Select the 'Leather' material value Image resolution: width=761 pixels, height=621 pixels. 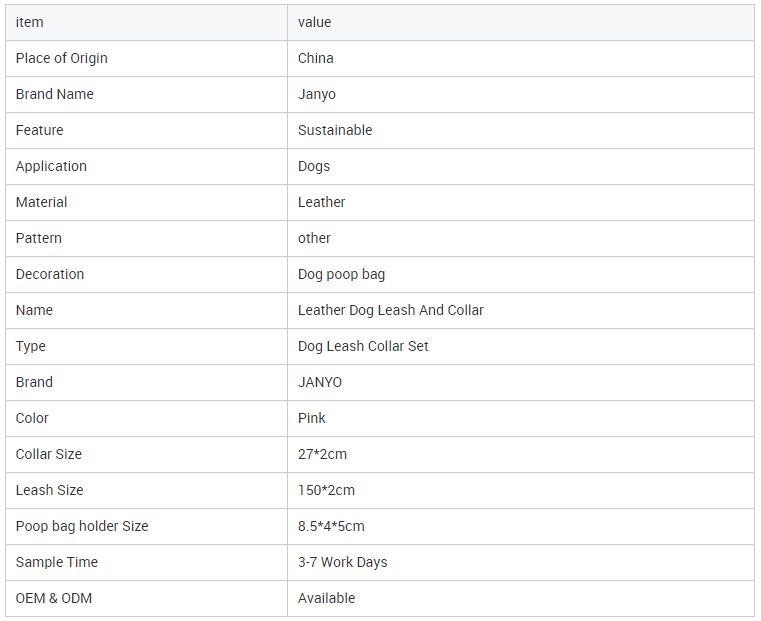tap(321, 202)
